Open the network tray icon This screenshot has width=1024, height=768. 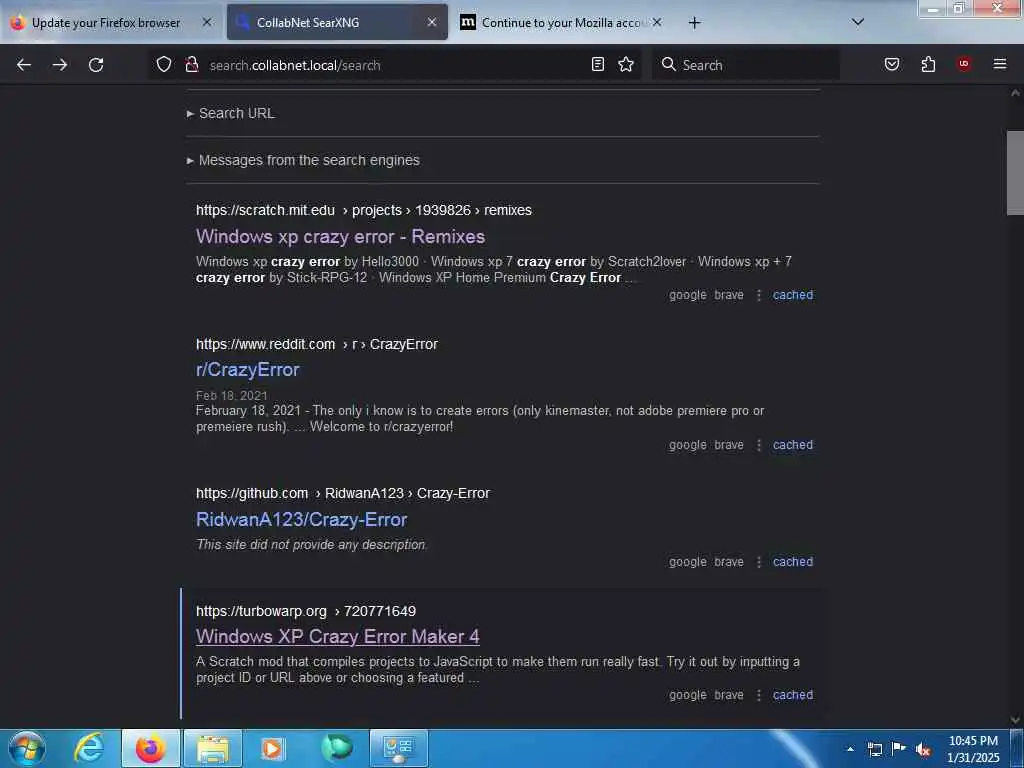click(x=874, y=749)
